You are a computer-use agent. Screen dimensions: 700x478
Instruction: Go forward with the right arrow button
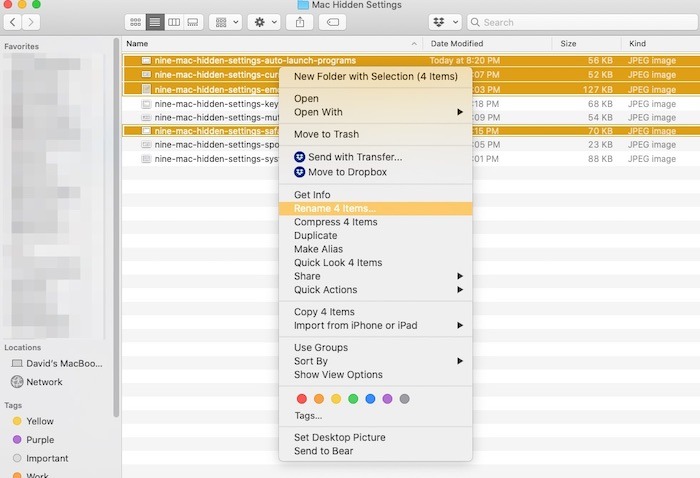pyautogui.click(x=31, y=22)
